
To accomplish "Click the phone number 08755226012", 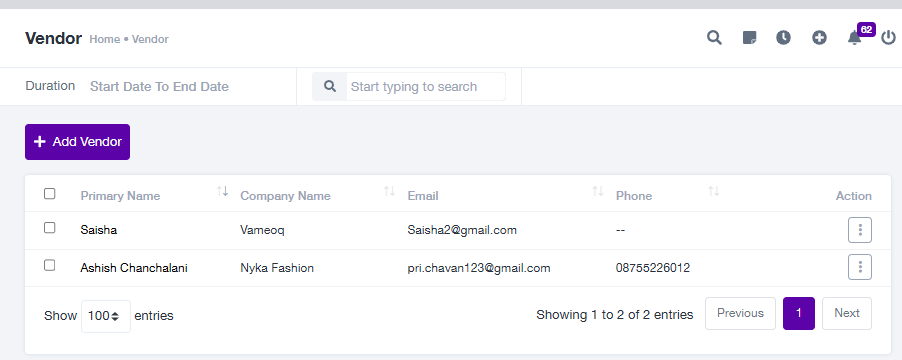I will [x=653, y=268].
